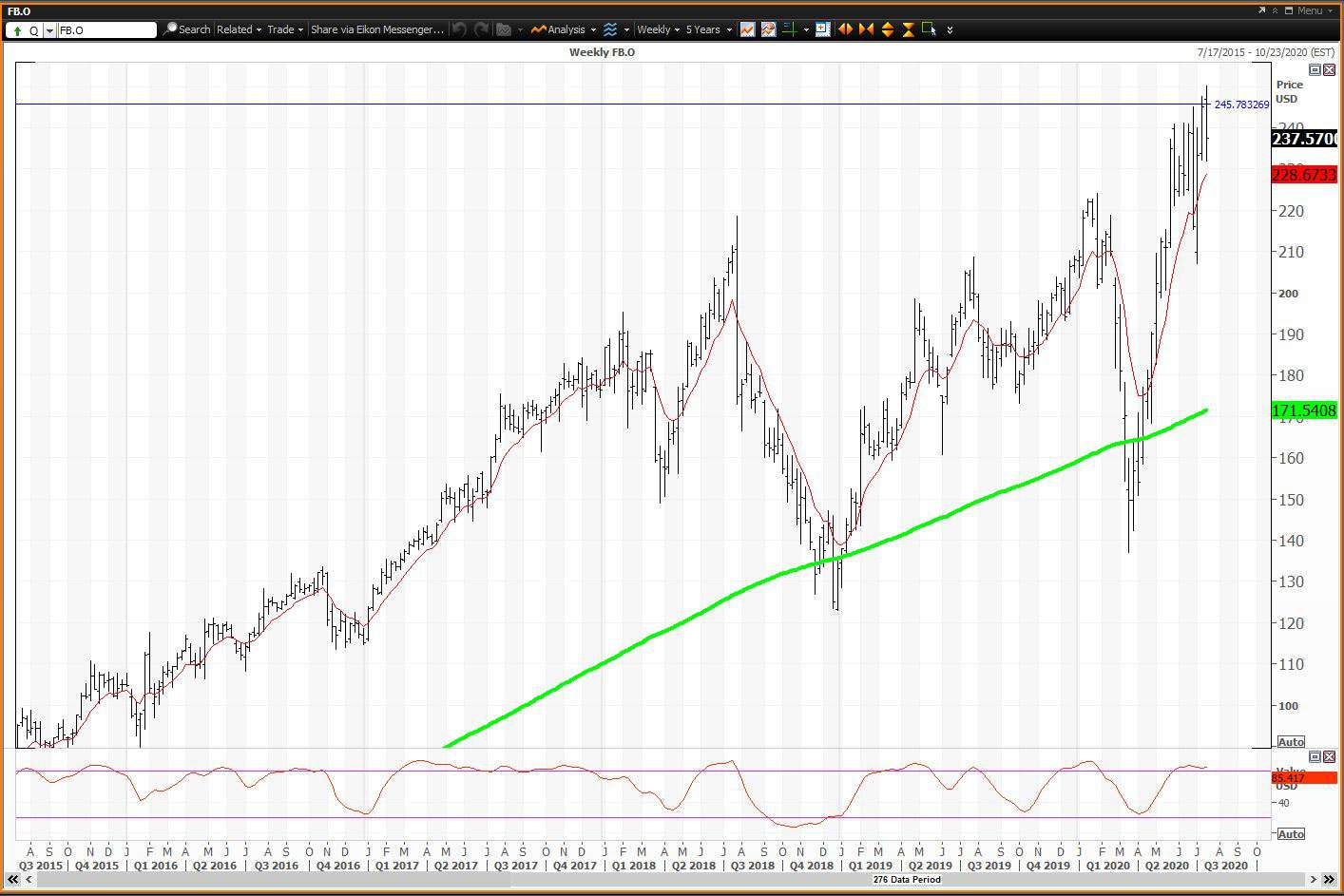
Task: Click the Price USD axis title
Action: click(1289, 91)
